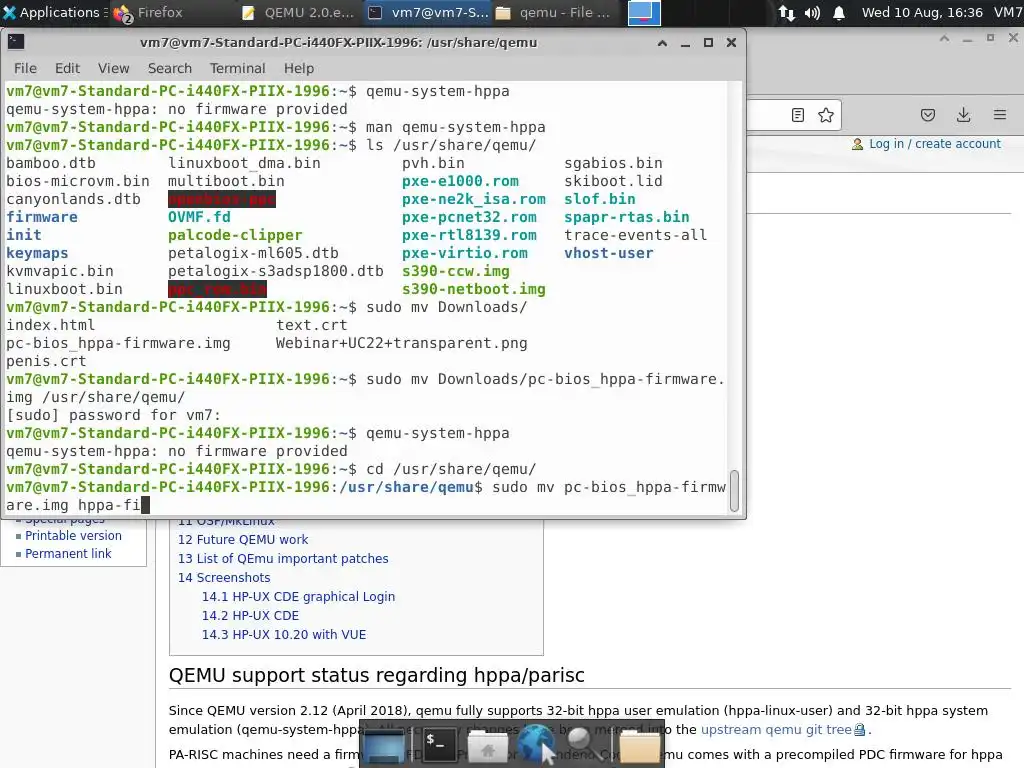The image size is (1024, 768).
Task: Open contents entry 14 Screenshots
Action: click(x=224, y=577)
